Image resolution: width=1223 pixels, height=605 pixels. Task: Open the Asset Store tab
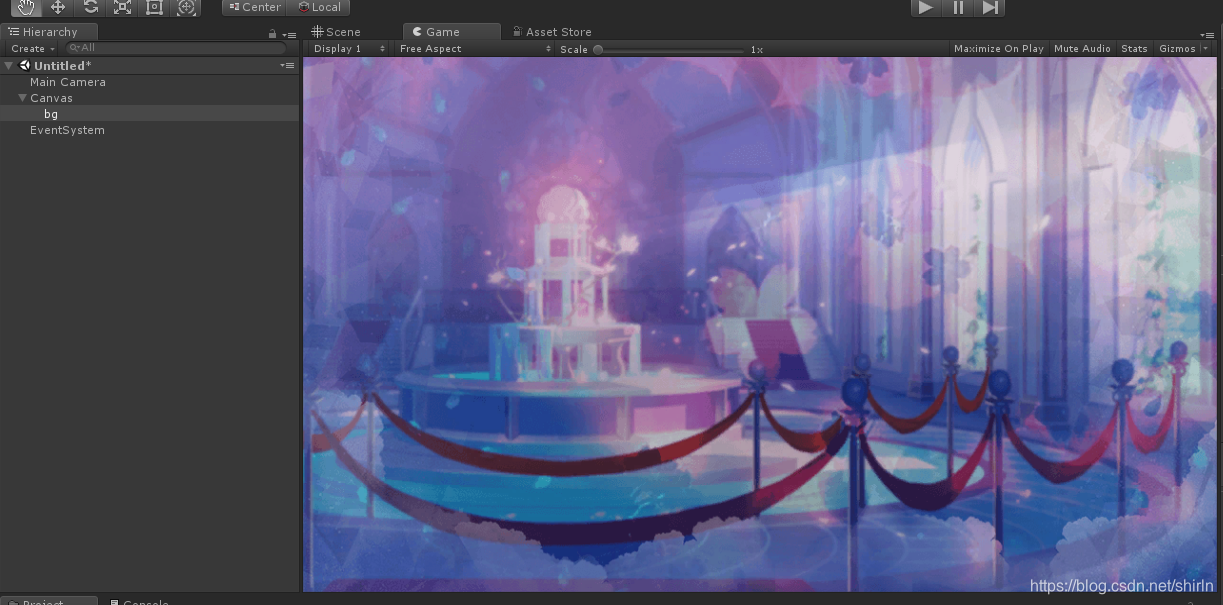pos(551,32)
